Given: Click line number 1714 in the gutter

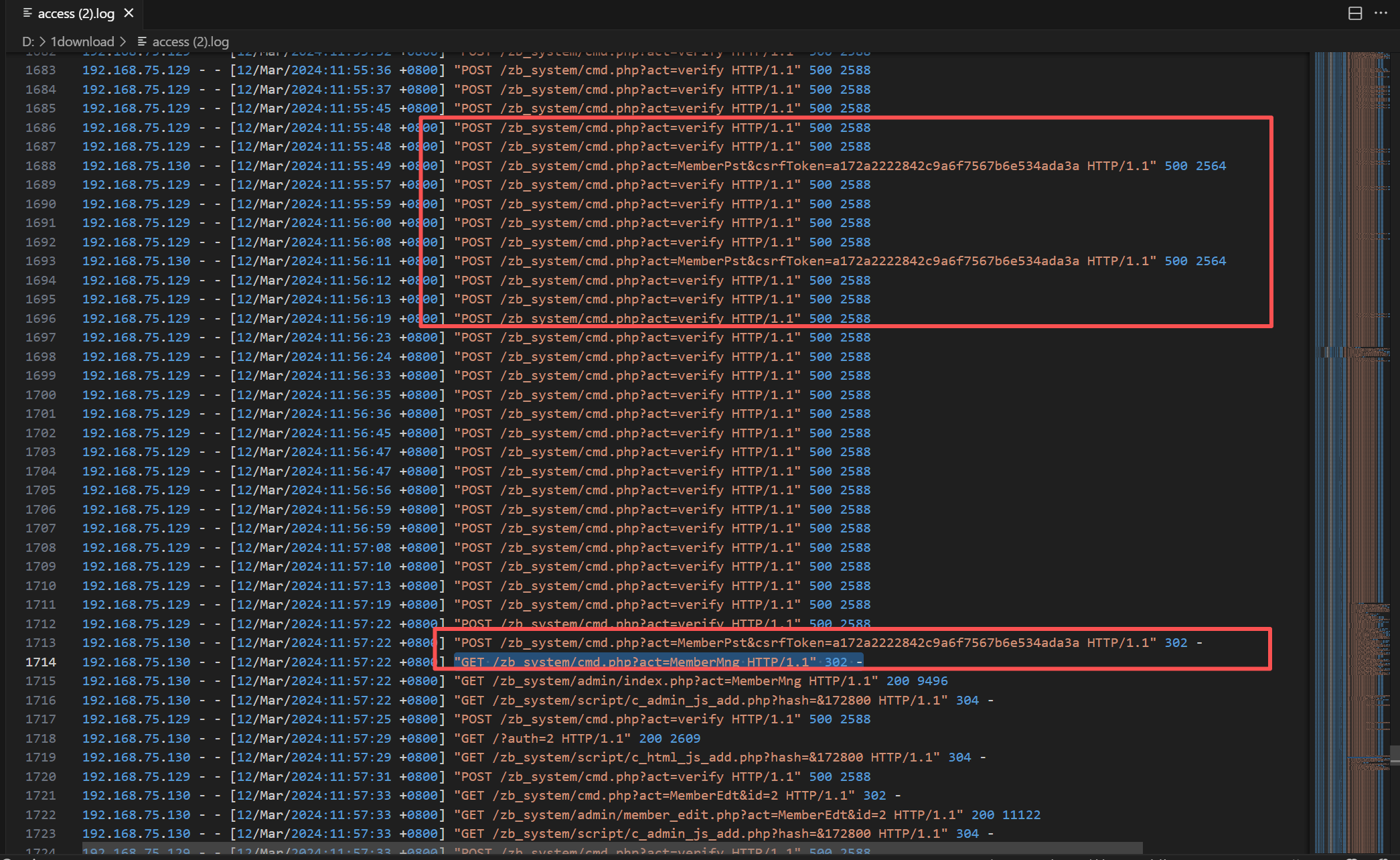Looking at the screenshot, I should [x=41, y=662].
